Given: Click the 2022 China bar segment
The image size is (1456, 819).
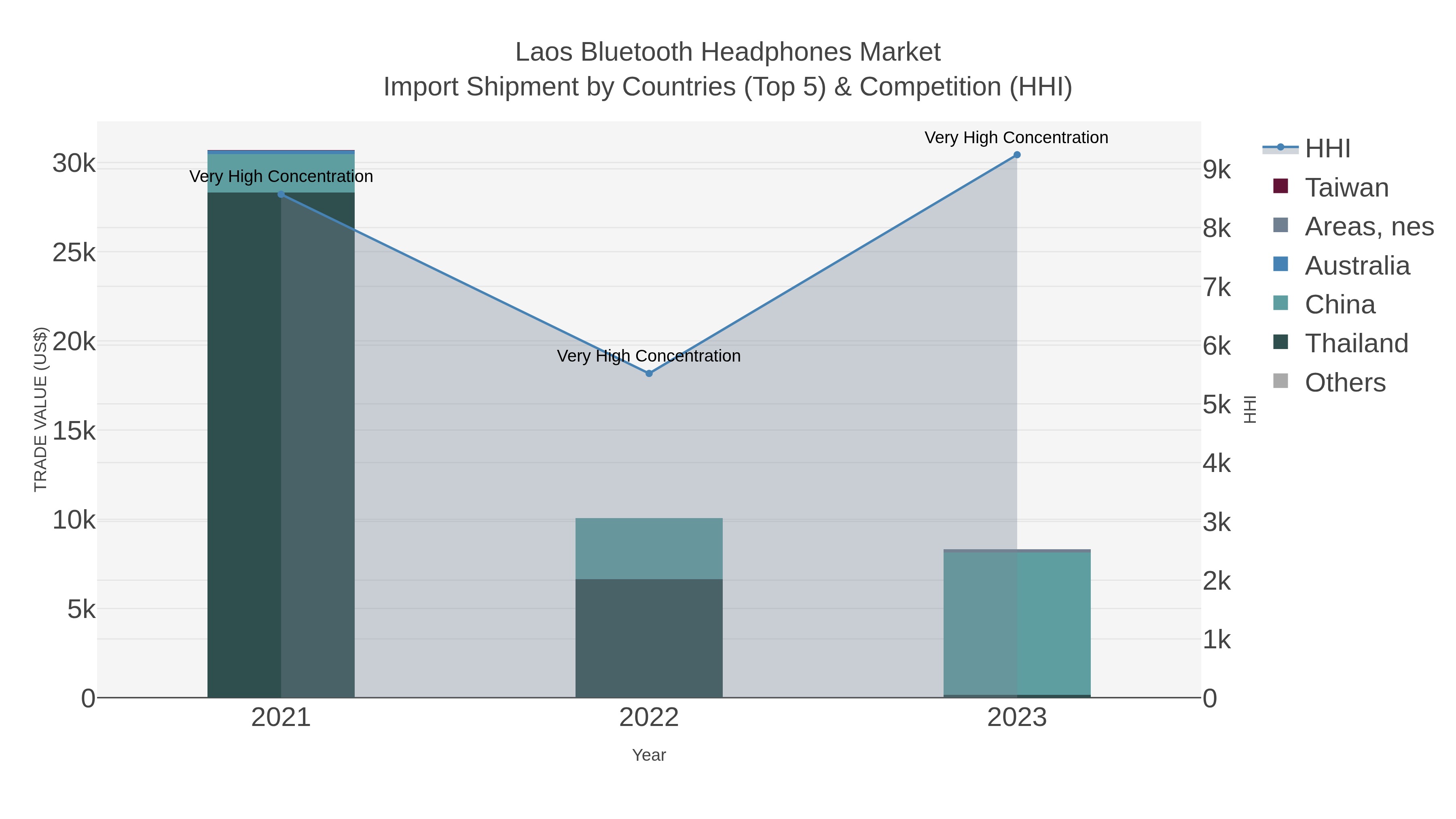Looking at the screenshot, I should pos(649,549).
